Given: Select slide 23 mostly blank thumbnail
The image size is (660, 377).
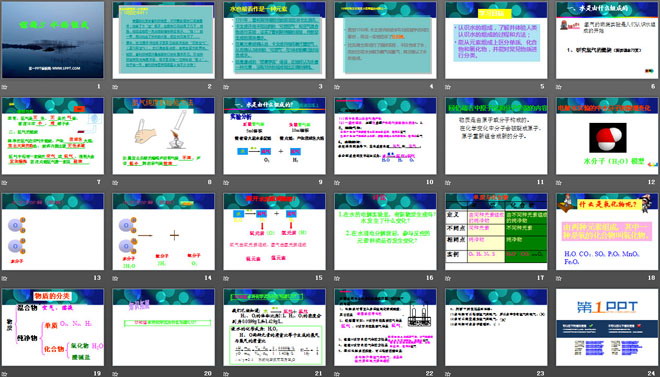Looking at the screenshot, I should pyautogui.click(x=496, y=327).
